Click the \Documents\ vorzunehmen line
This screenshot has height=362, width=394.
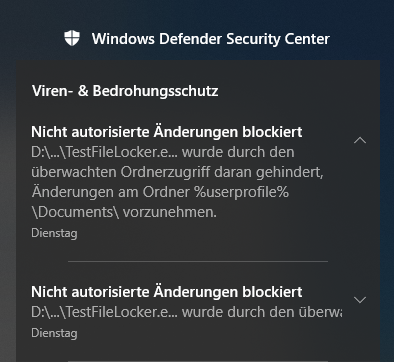(x=124, y=212)
